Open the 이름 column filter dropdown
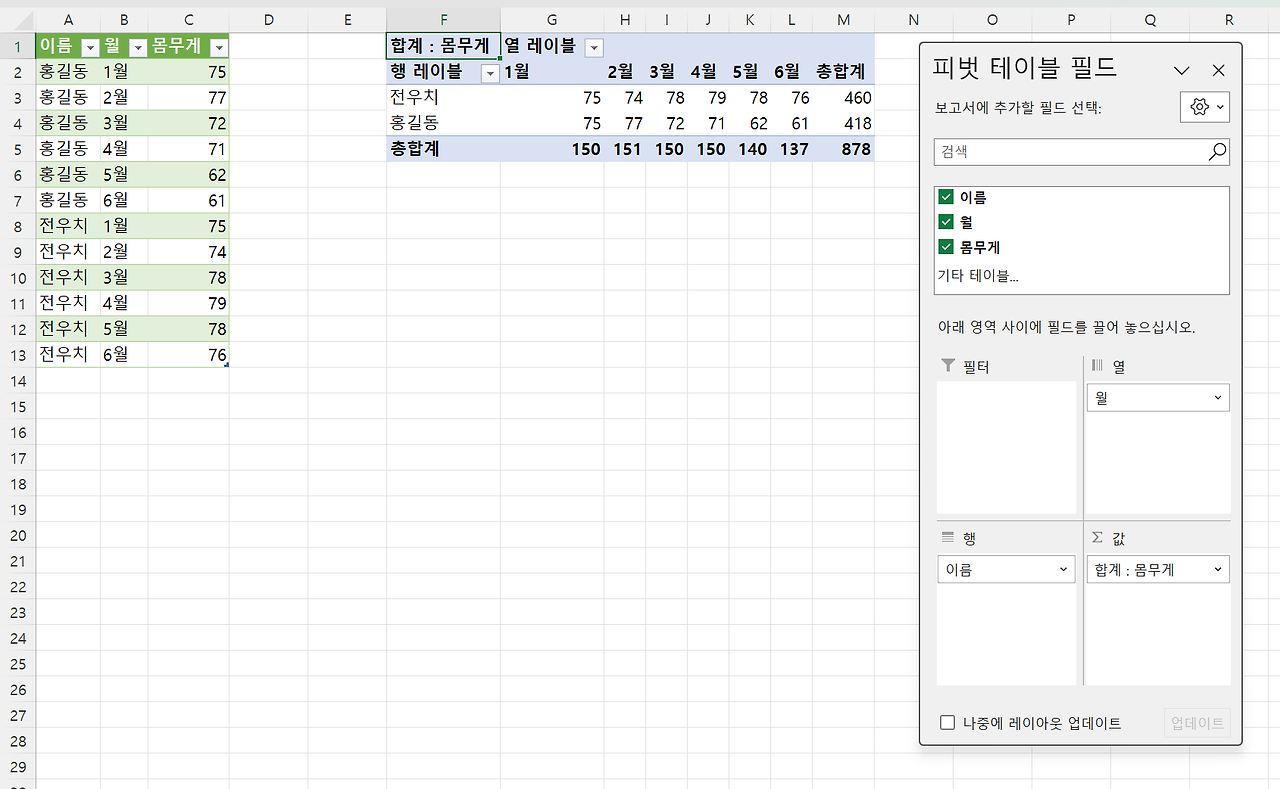Image resolution: width=1280 pixels, height=789 pixels. click(89, 47)
